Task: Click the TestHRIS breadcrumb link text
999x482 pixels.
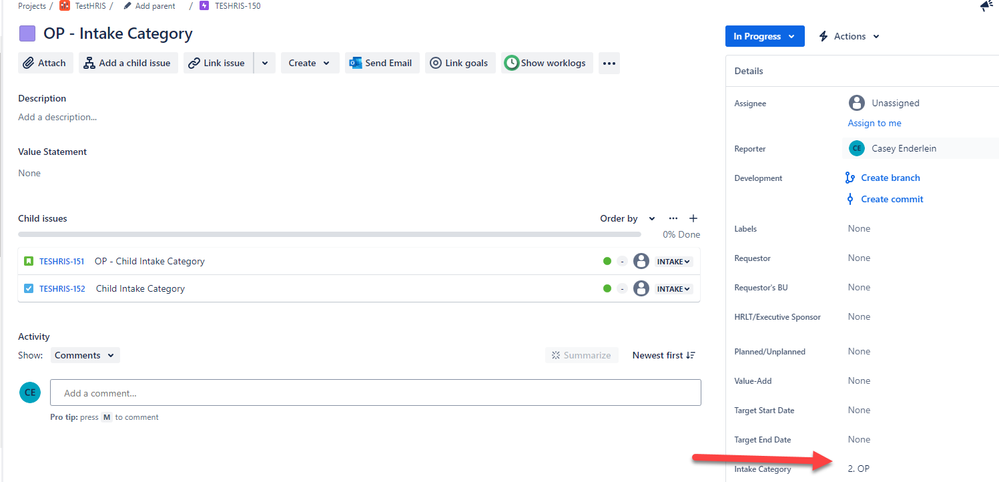Action: pos(90,6)
